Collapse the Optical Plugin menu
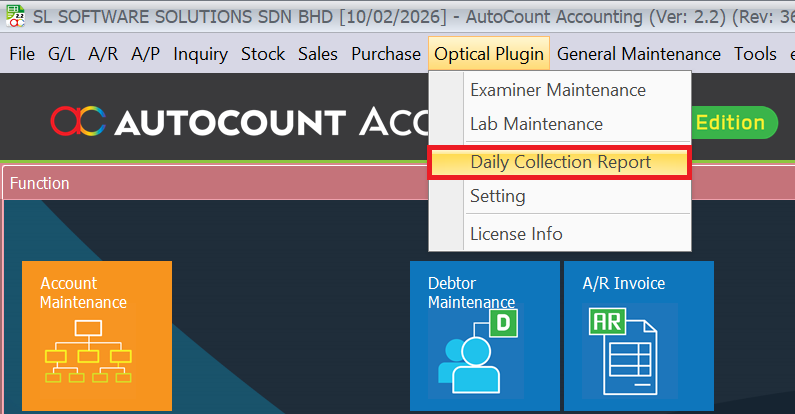 pyautogui.click(x=489, y=54)
